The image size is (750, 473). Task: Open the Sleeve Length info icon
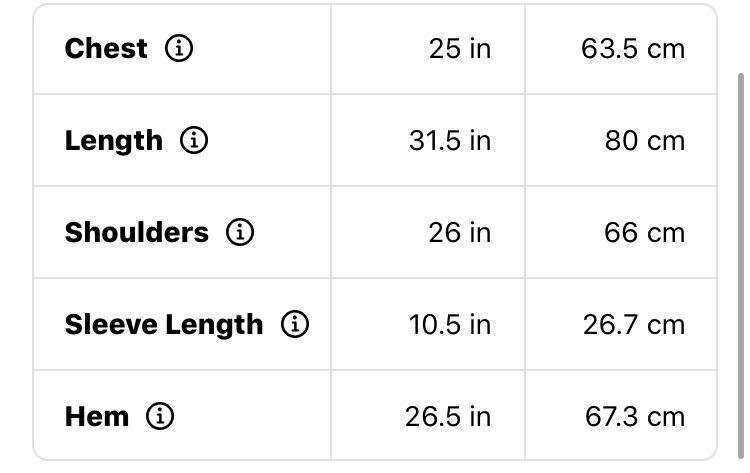coord(295,324)
